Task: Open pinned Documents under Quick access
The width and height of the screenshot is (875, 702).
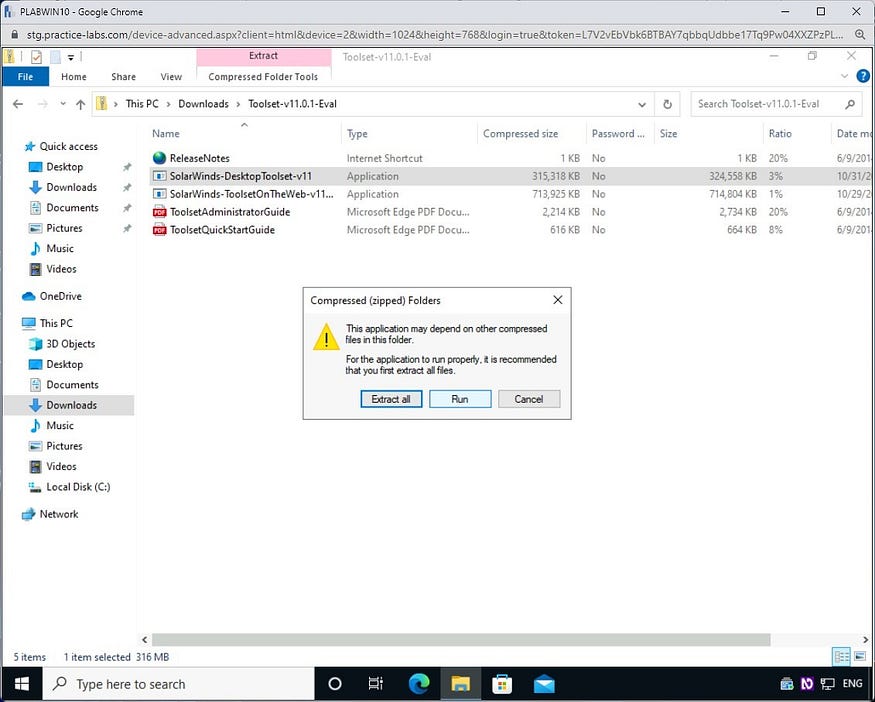Action: (72, 208)
